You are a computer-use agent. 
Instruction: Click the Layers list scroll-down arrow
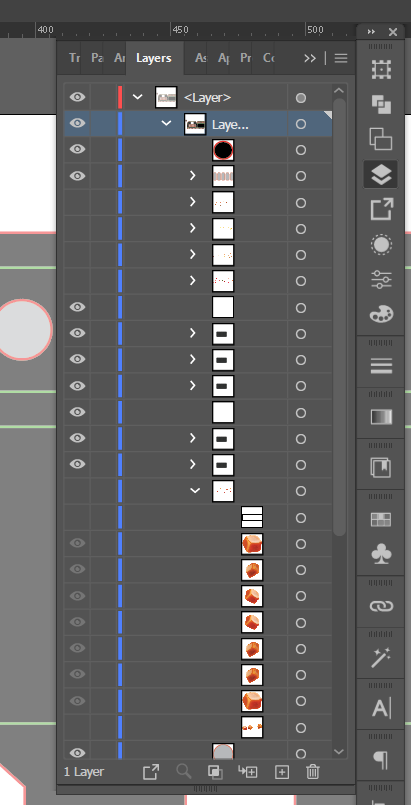(339, 752)
